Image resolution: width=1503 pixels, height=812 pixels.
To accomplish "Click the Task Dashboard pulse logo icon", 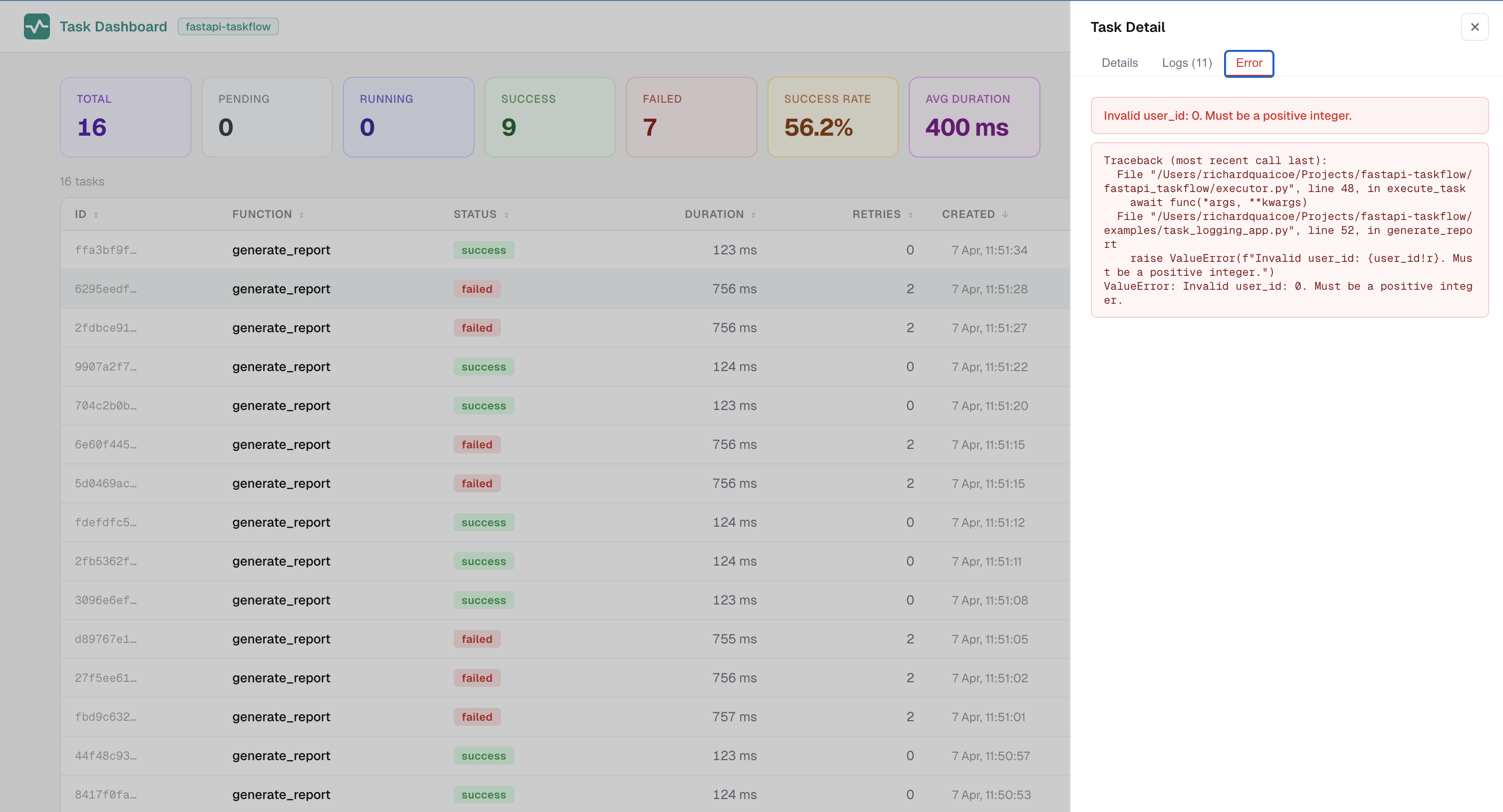I will [37, 27].
